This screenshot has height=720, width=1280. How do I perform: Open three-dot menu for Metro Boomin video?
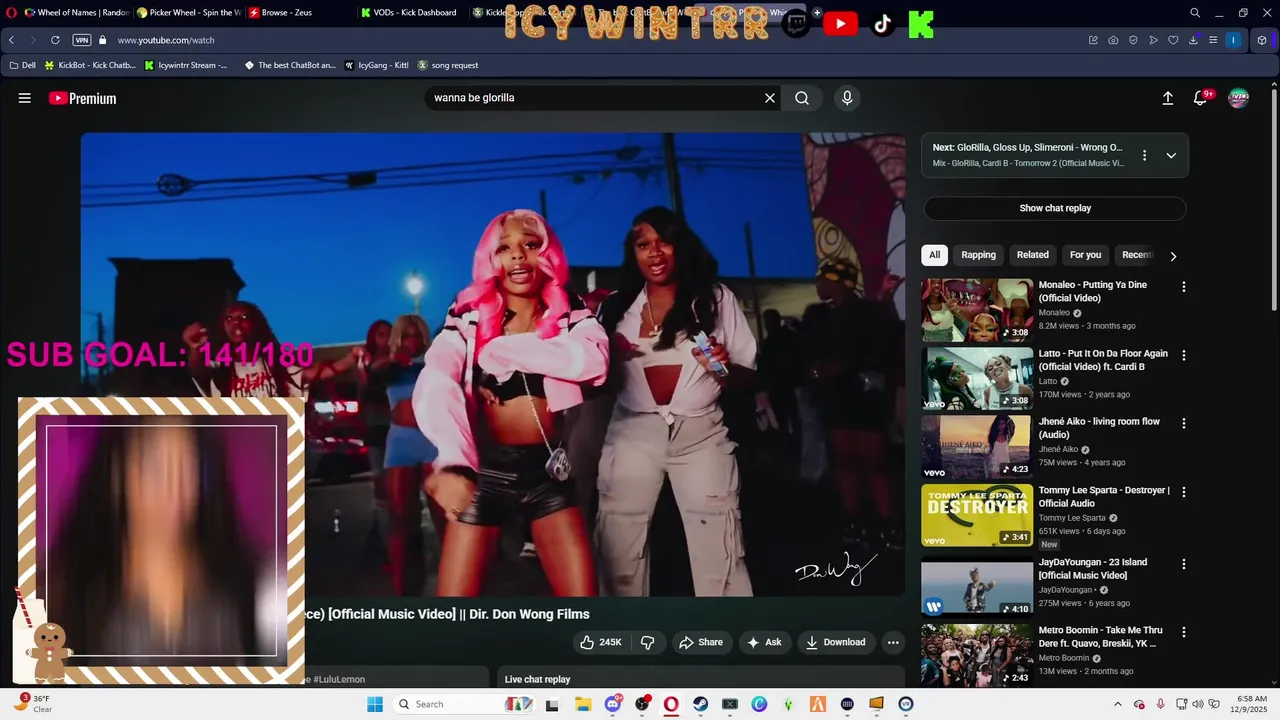pyautogui.click(x=1184, y=632)
